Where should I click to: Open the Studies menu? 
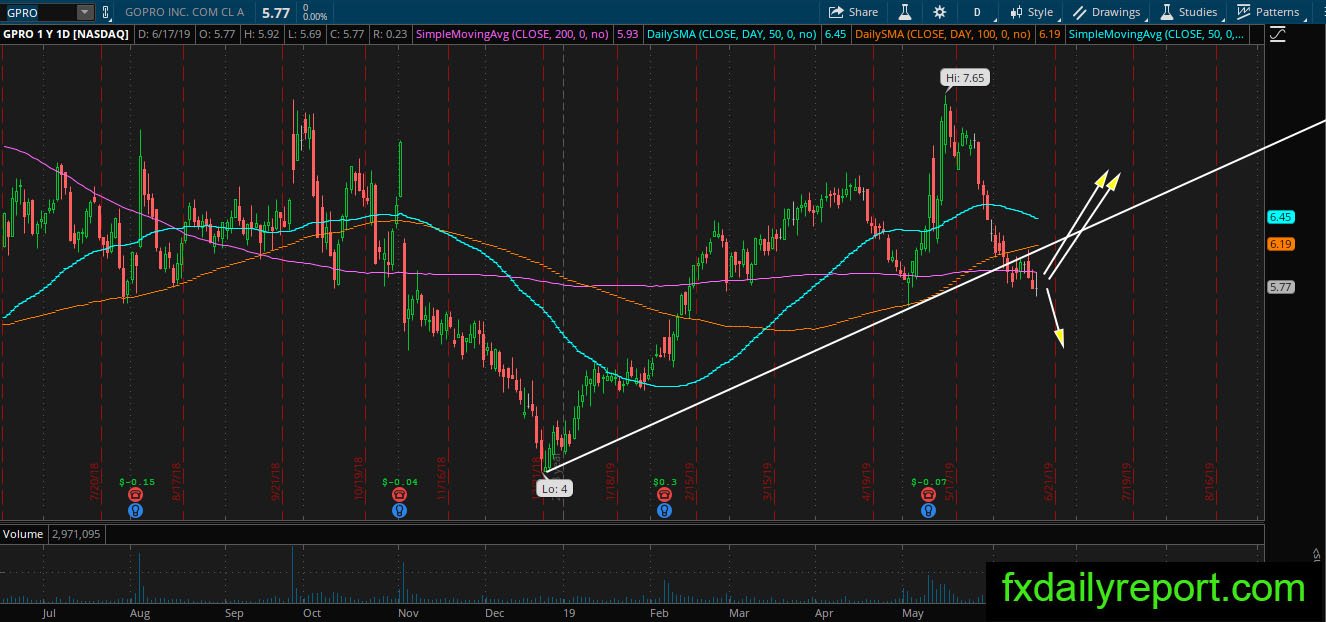coord(1189,12)
